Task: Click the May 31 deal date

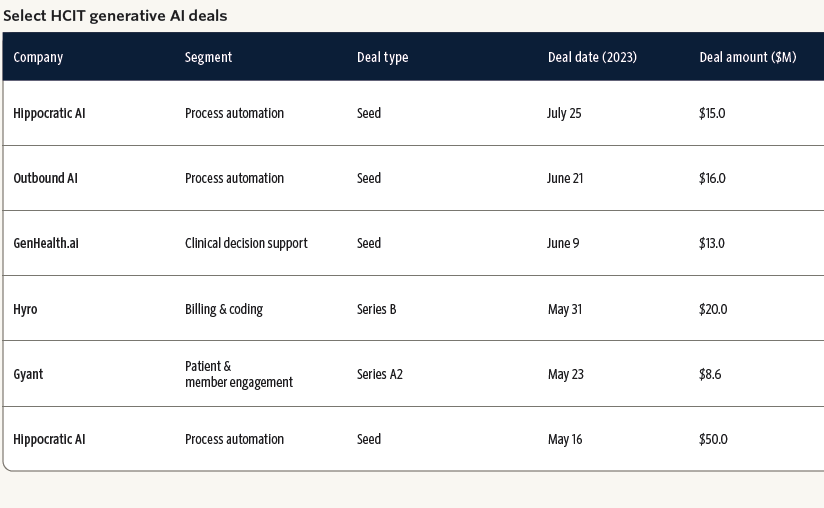Action: [x=565, y=309]
